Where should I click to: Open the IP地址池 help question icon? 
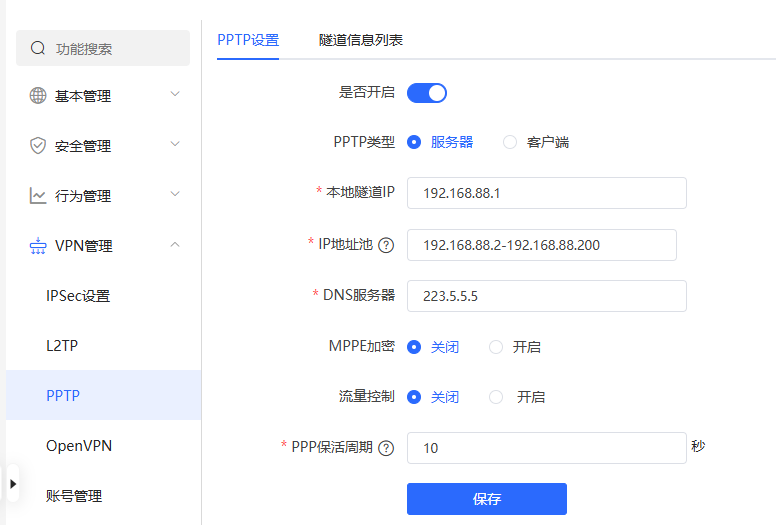tap(386, 245)
